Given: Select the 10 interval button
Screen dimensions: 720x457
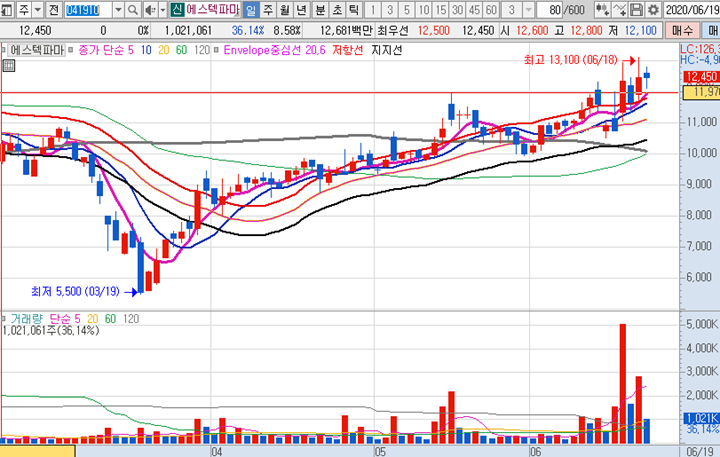Looking at the screenshot, I should coord(424,9).
